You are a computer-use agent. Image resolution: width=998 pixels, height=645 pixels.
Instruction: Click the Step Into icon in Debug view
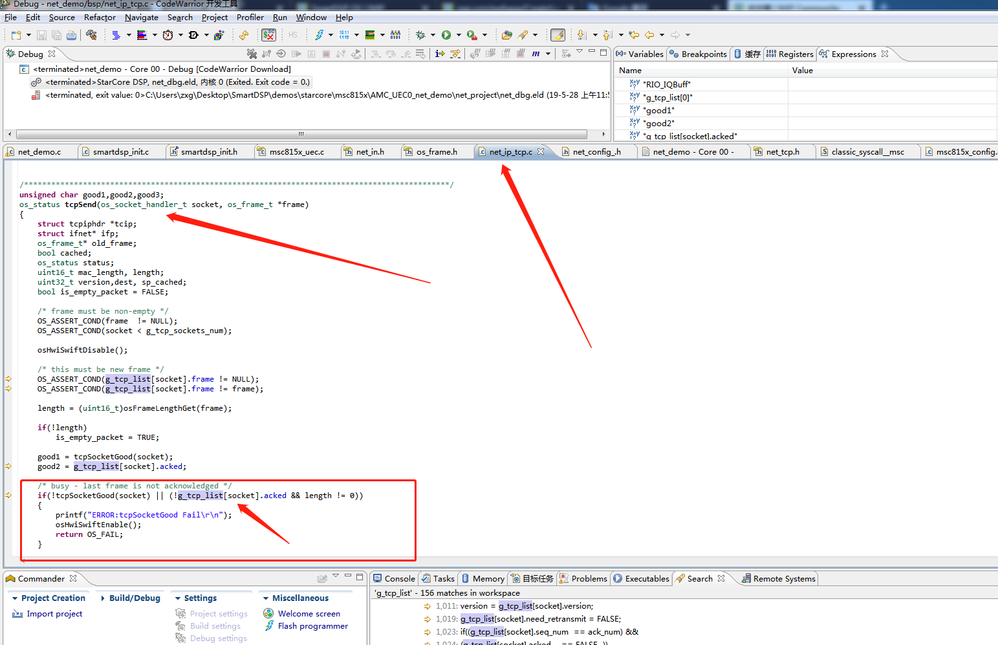coord(376,54)
